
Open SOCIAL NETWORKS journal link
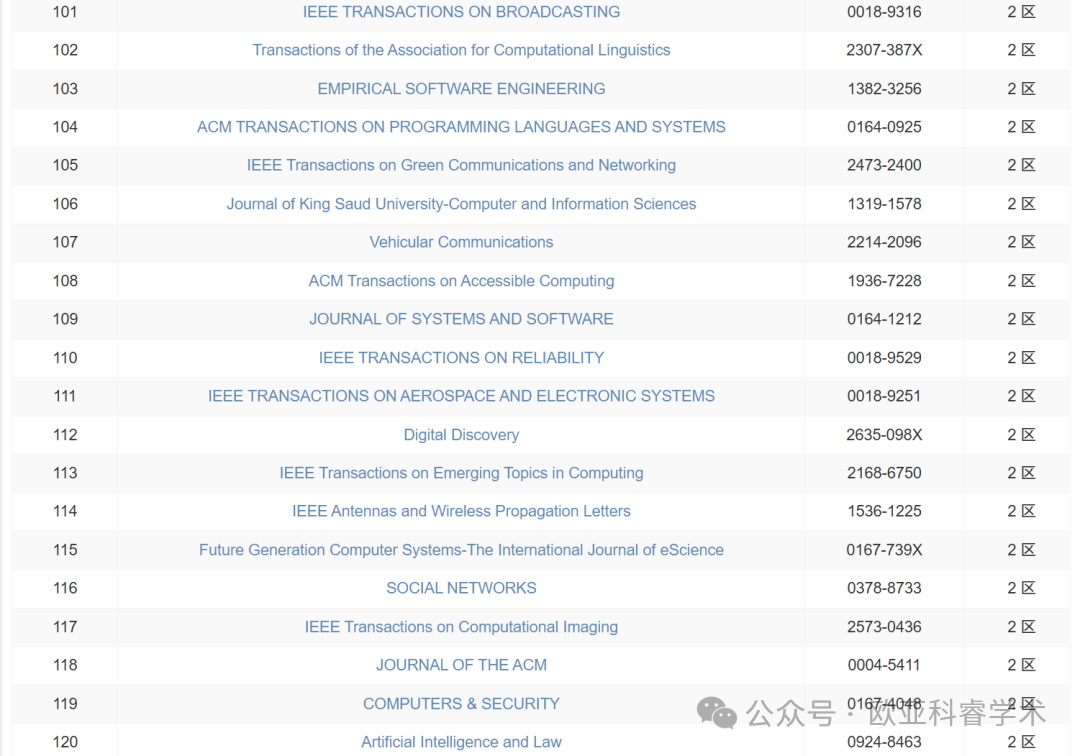[461, 588]
